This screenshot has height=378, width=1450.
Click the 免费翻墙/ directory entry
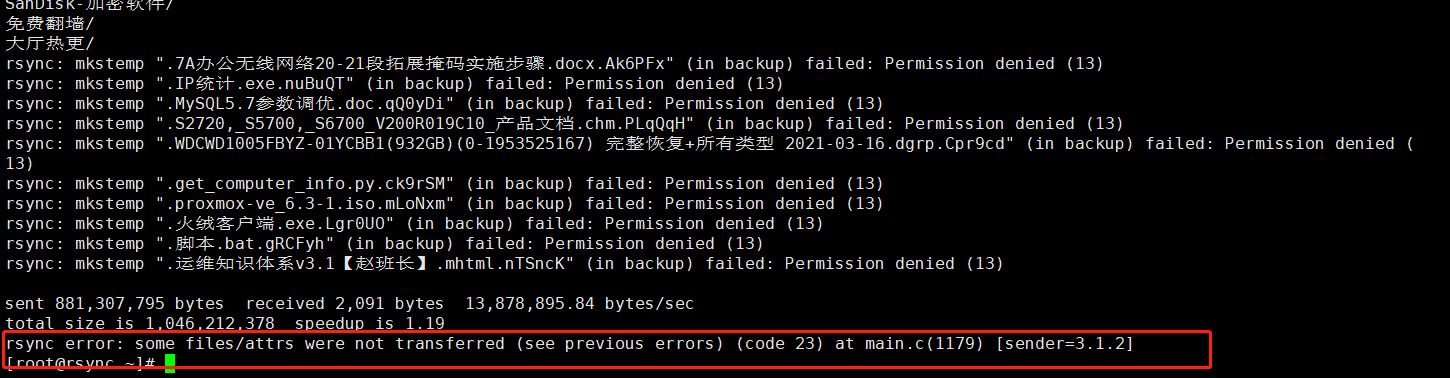point(50,24)
